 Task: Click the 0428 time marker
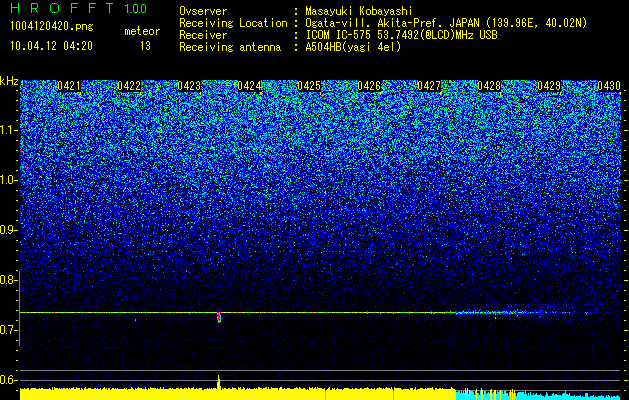(489, 86)
